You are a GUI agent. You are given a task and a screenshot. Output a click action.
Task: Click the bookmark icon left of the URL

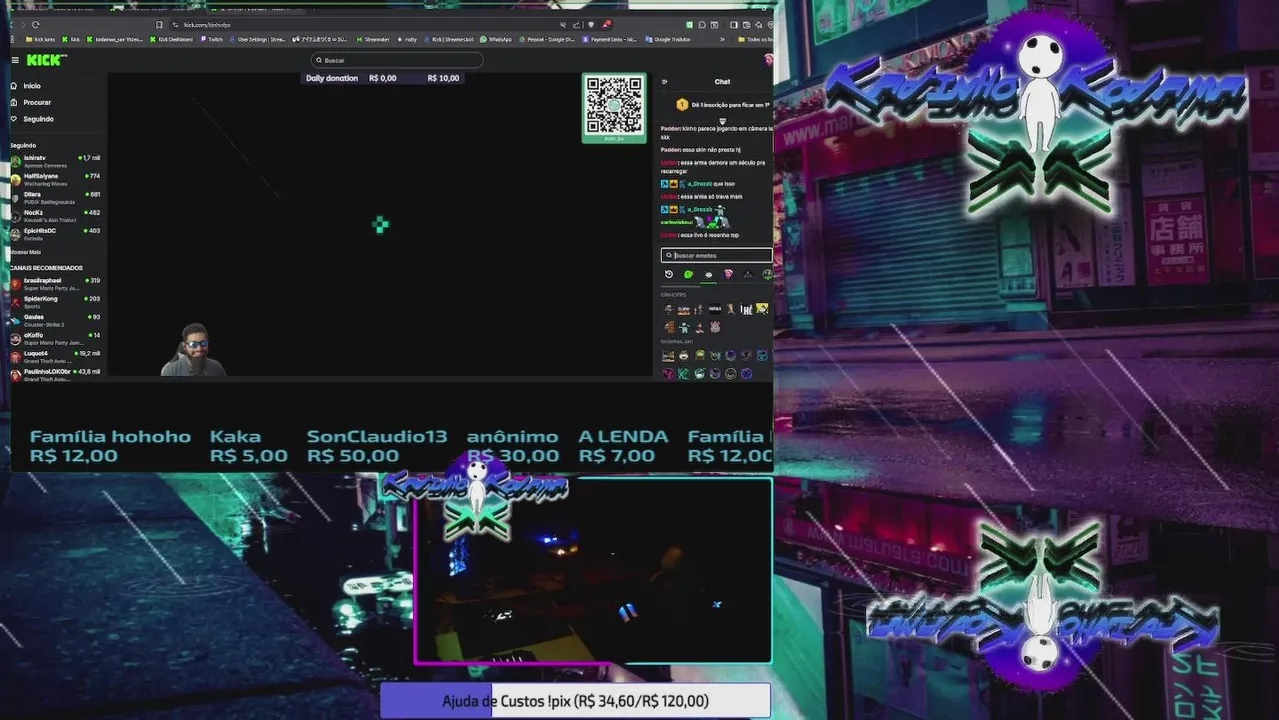pos(159,24)
